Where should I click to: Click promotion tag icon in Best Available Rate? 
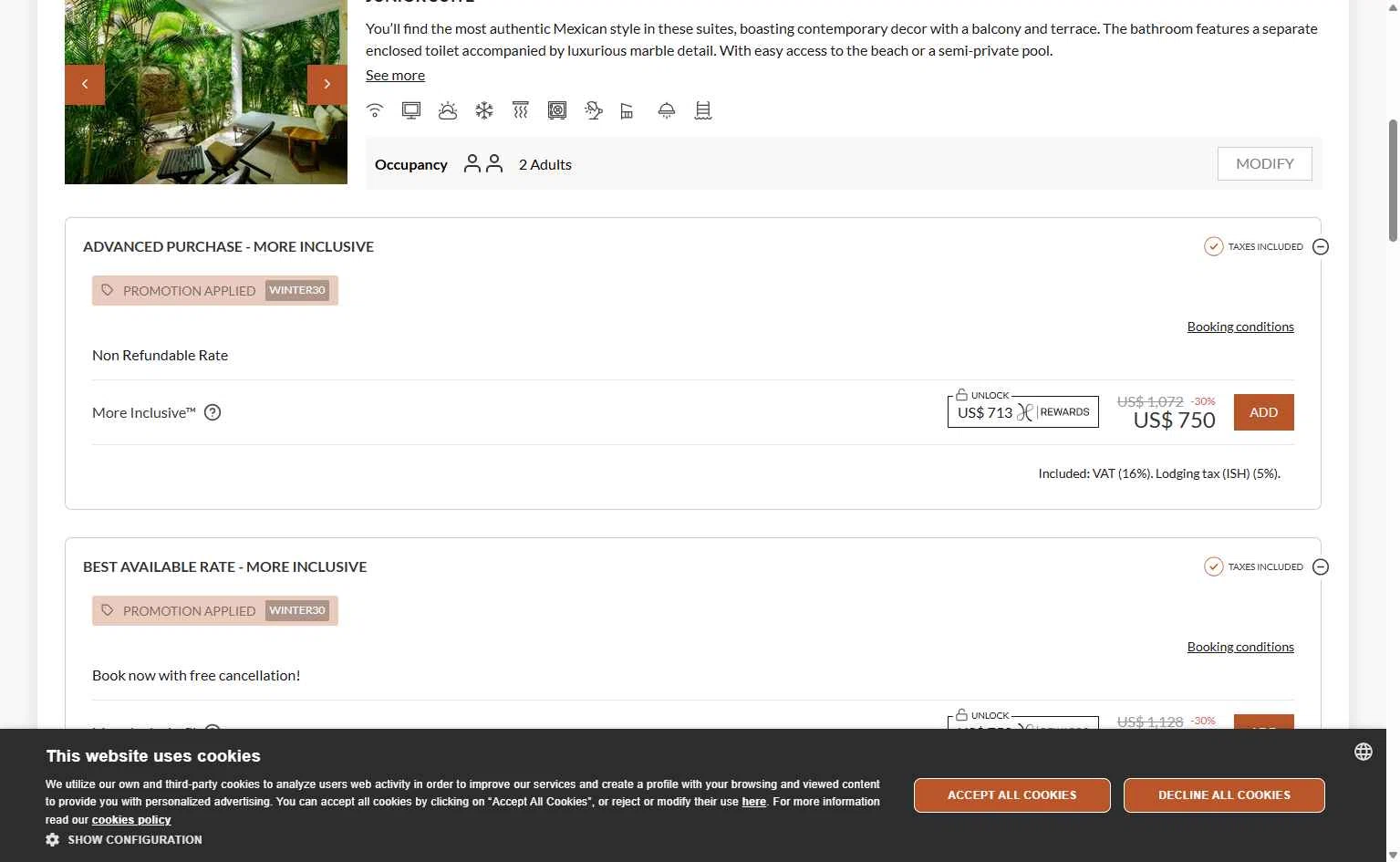[x=108, y=610]
